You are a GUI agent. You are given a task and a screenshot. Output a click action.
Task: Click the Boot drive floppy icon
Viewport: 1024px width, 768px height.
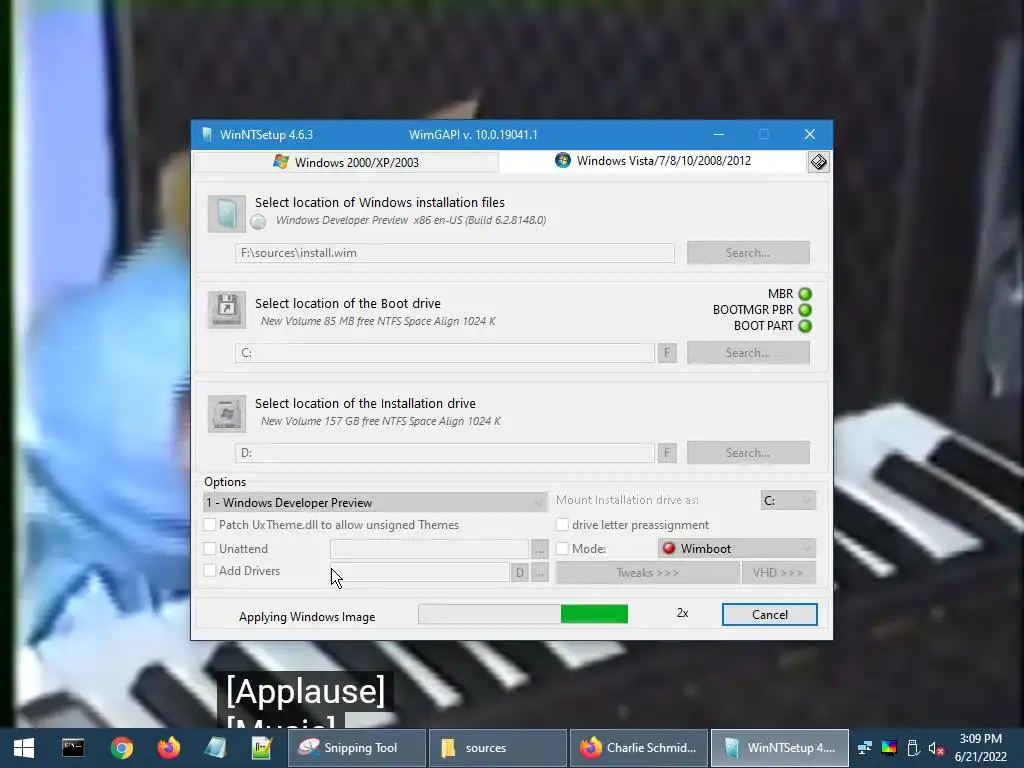(227, 310)
